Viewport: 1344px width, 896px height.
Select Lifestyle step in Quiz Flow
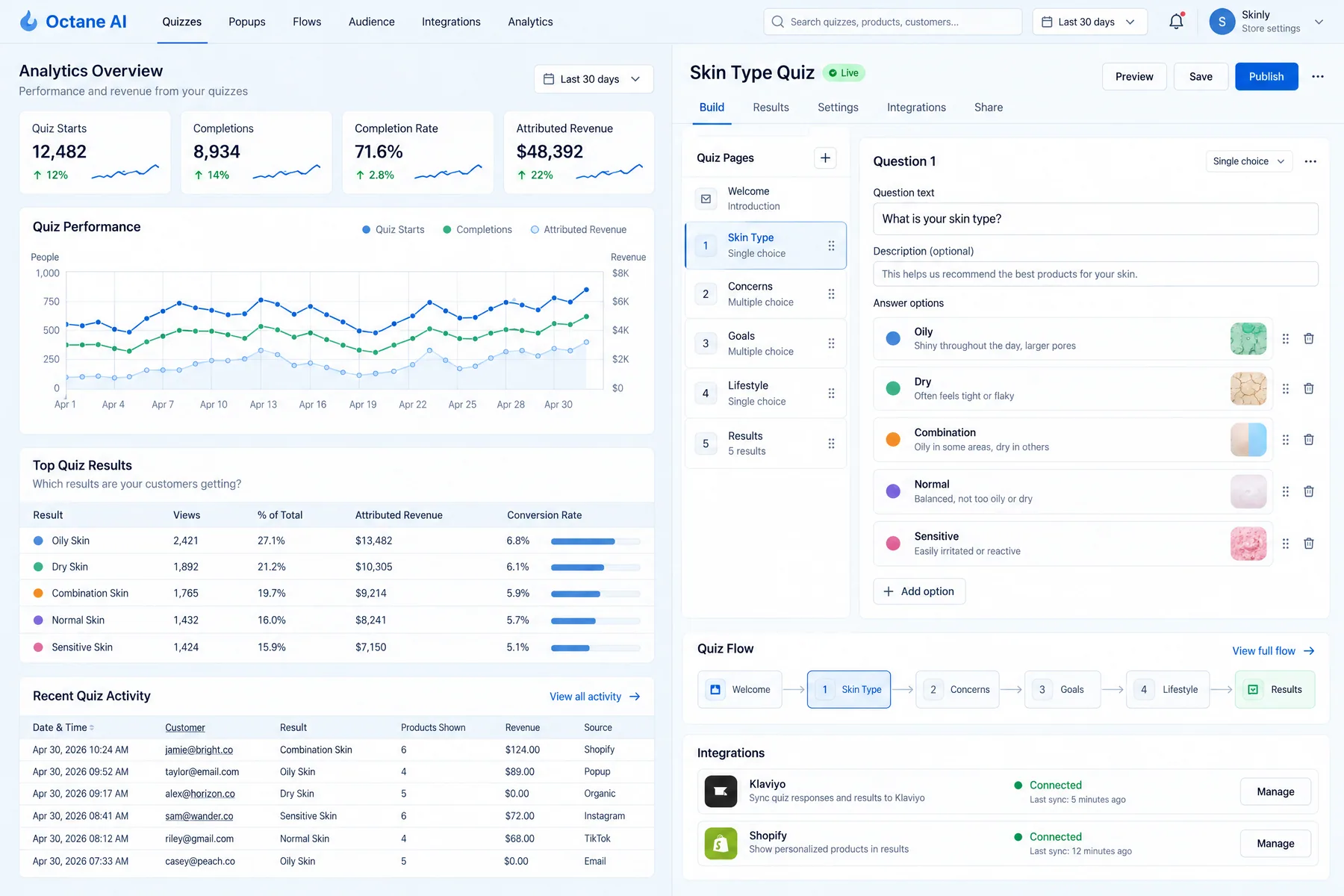click(1168, 689)
